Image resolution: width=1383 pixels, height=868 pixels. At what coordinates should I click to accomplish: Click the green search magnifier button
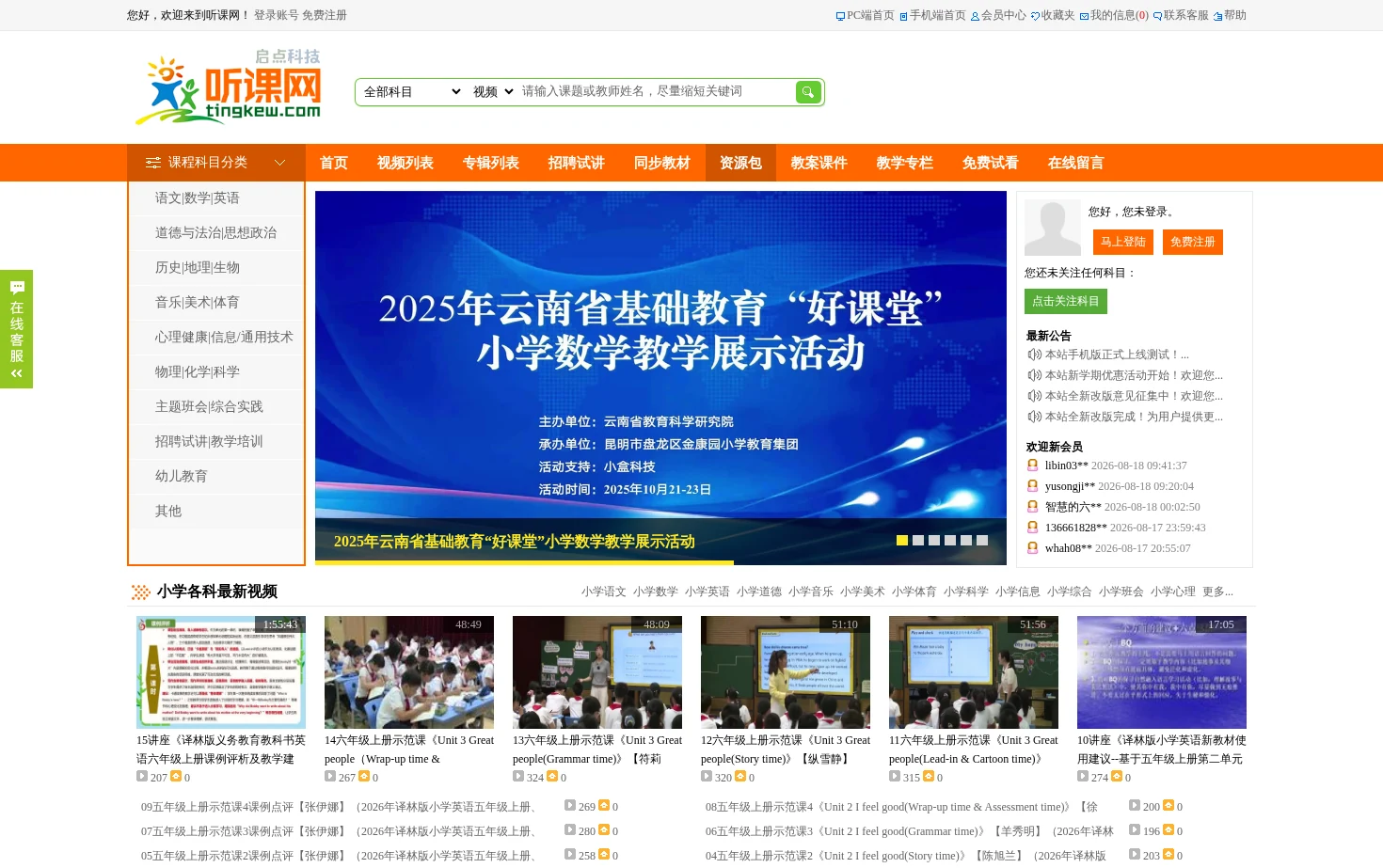pos(808,91)
